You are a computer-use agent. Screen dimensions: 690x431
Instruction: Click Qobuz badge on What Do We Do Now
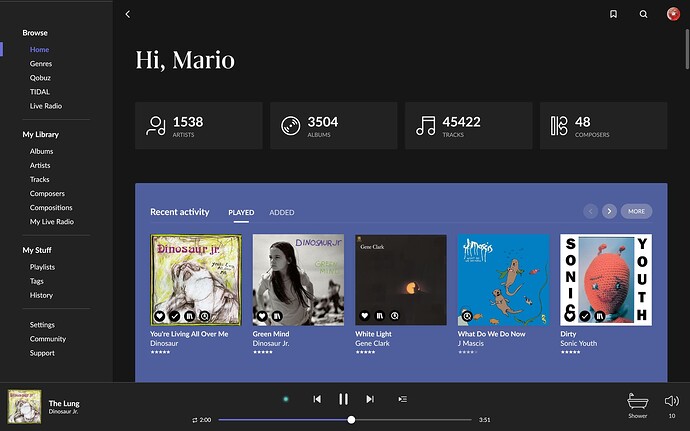467,316
